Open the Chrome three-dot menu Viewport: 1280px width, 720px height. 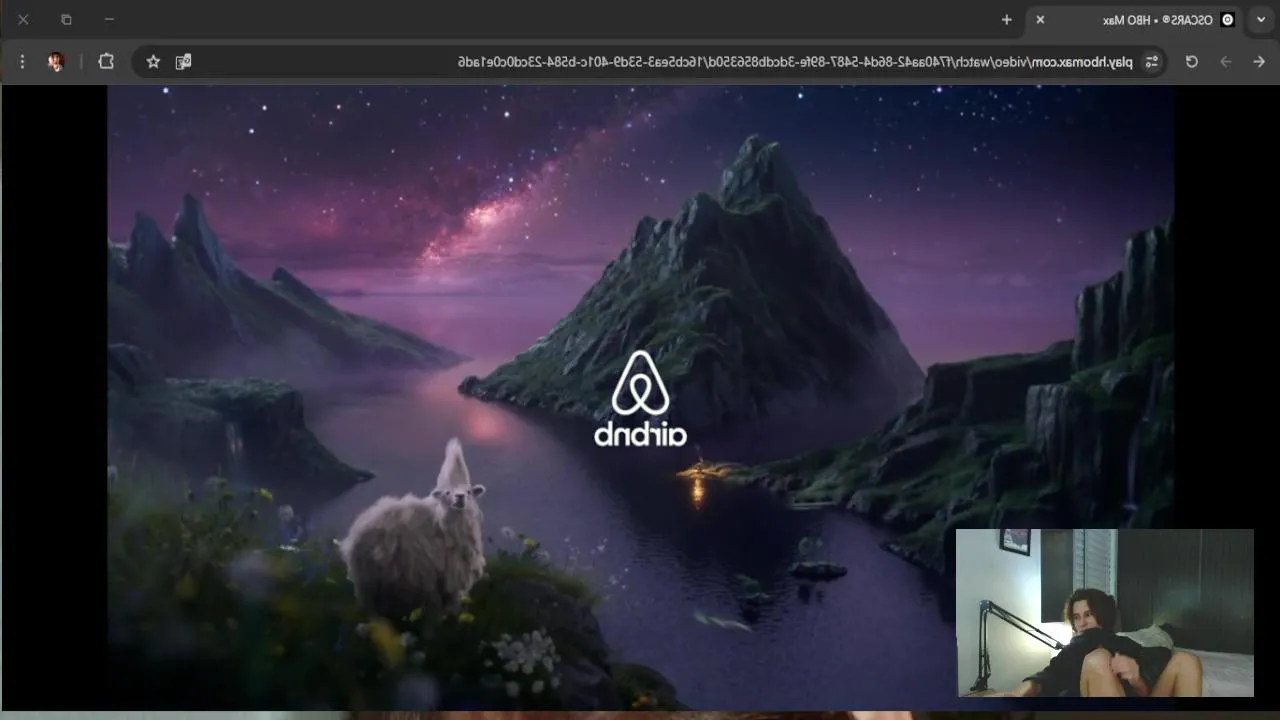pos(22,62)
